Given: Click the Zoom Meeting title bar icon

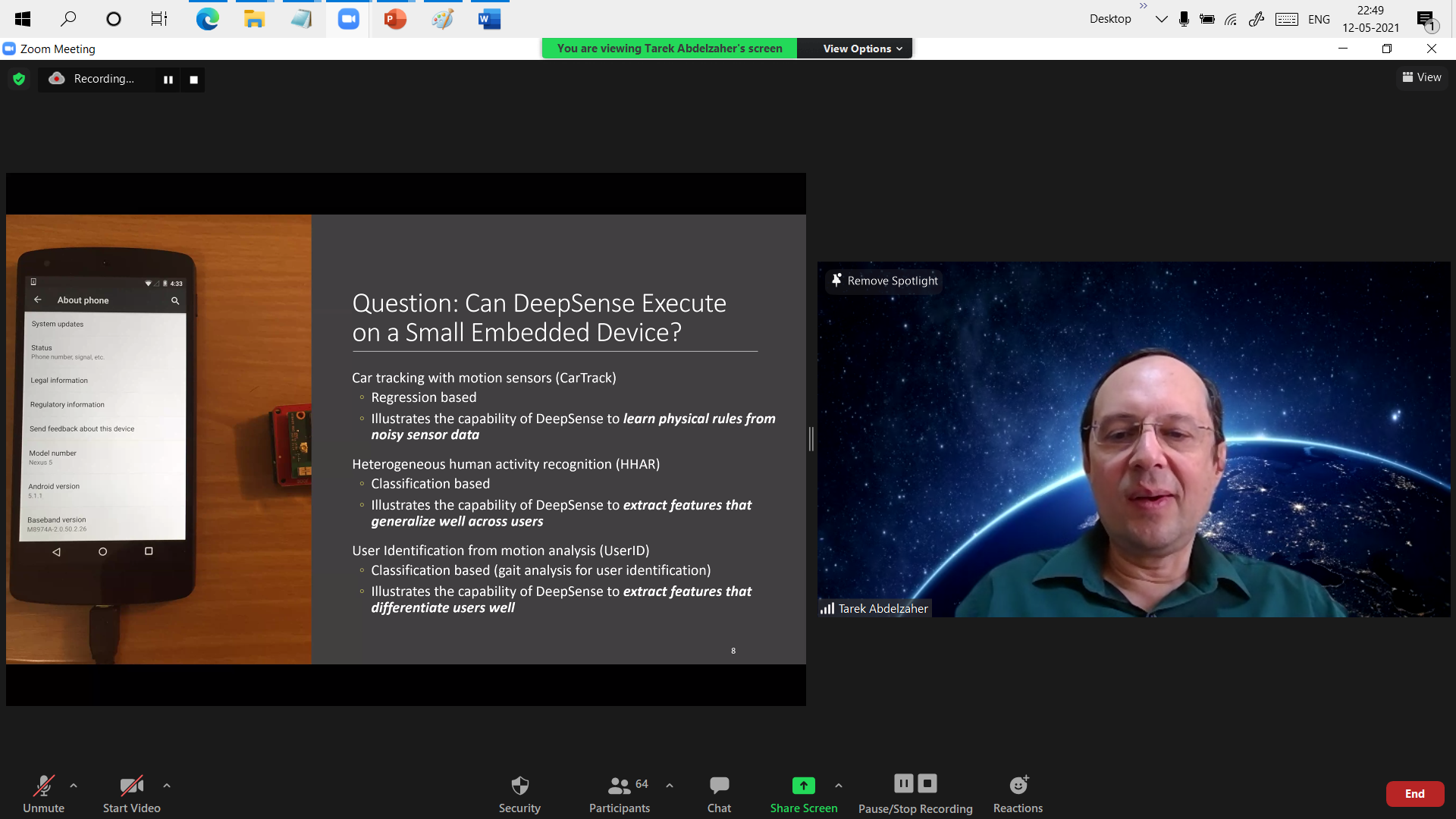Looking at the screenshot, I should [9, 49].
